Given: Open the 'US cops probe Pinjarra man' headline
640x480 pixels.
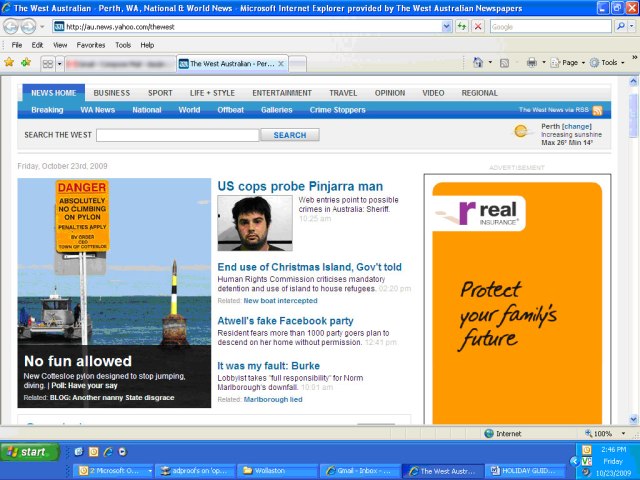Looking at the screenshot, I should [300, 186].
